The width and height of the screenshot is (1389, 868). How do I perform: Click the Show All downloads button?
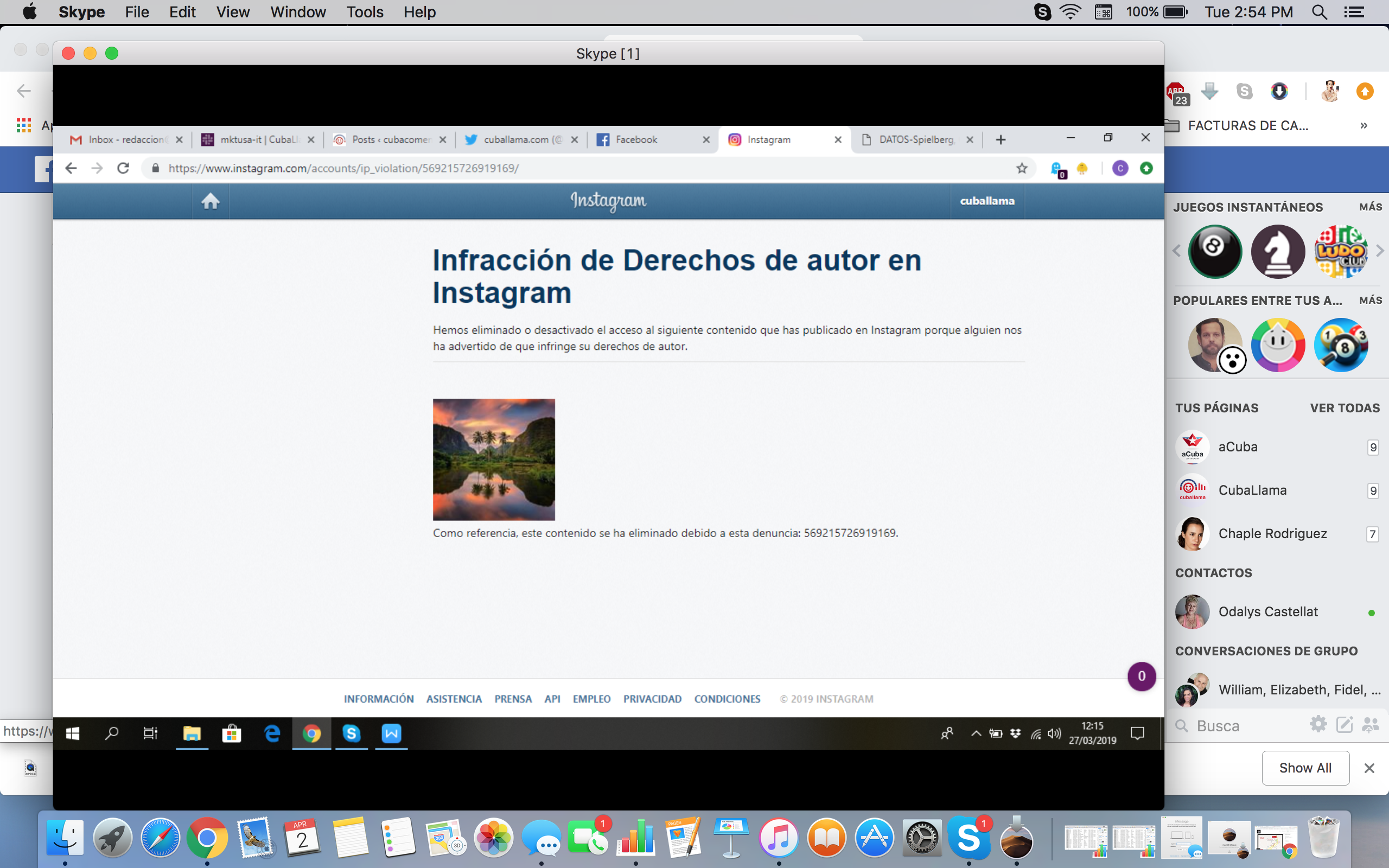[x=1304, y=768]
